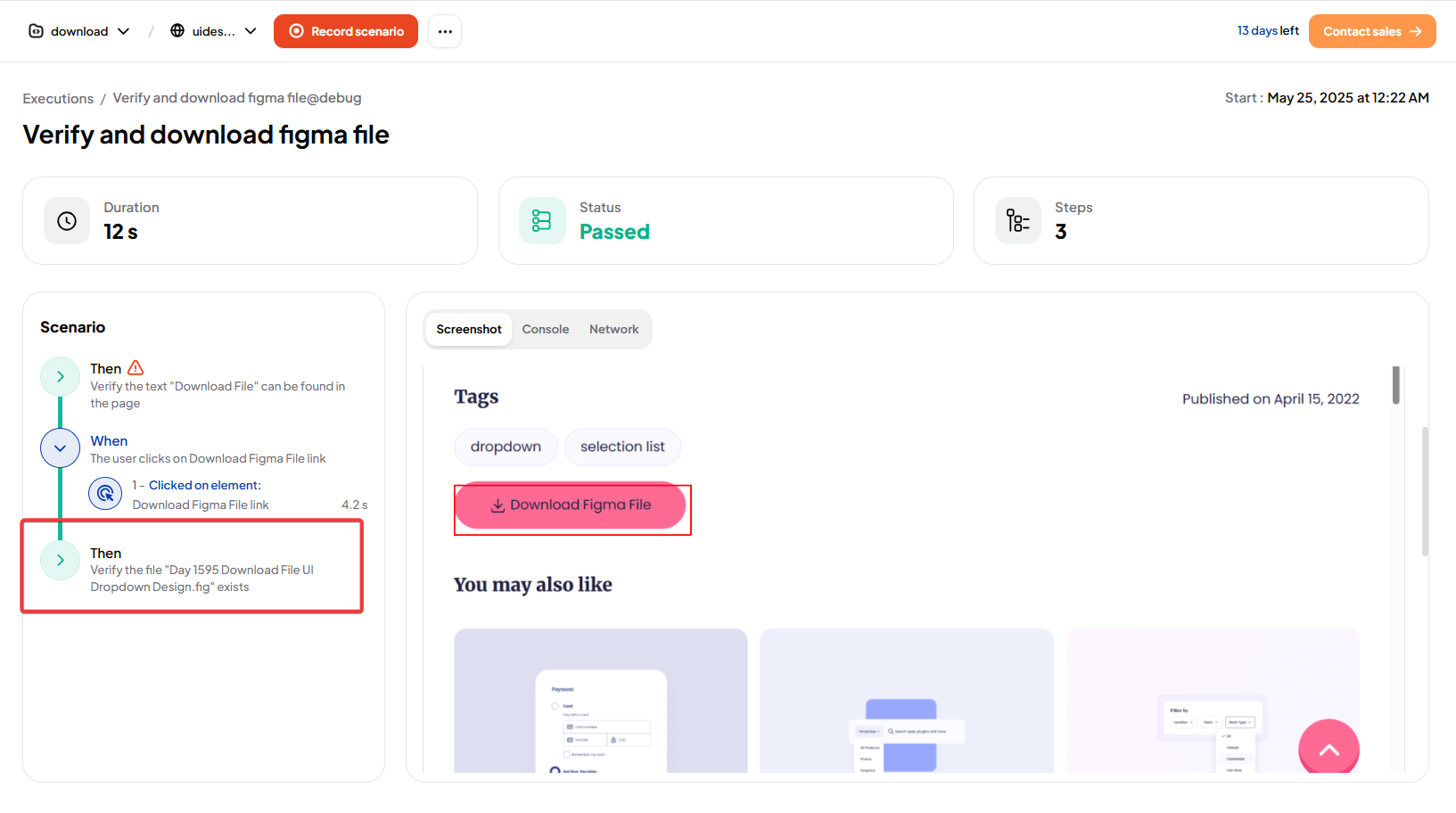
Task: Collapse the When step chevron
Action: [61, 448]
